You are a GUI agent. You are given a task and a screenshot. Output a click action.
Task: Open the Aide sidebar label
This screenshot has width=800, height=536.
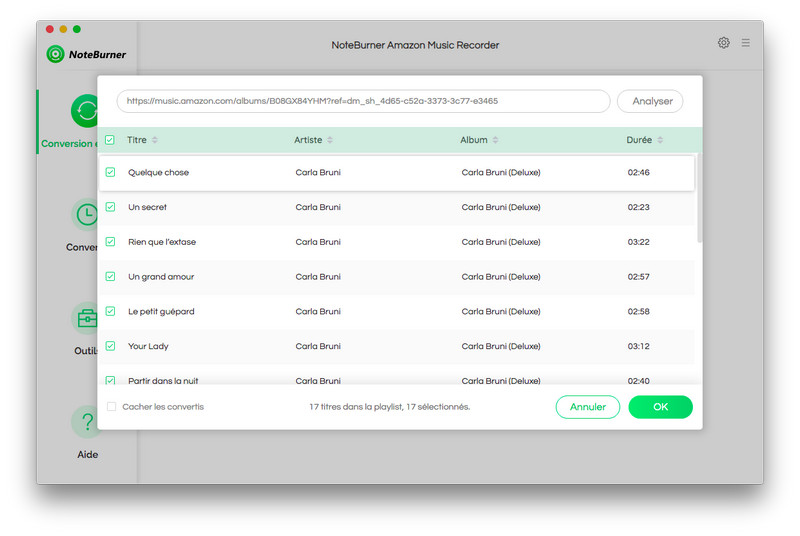point(88,454)
